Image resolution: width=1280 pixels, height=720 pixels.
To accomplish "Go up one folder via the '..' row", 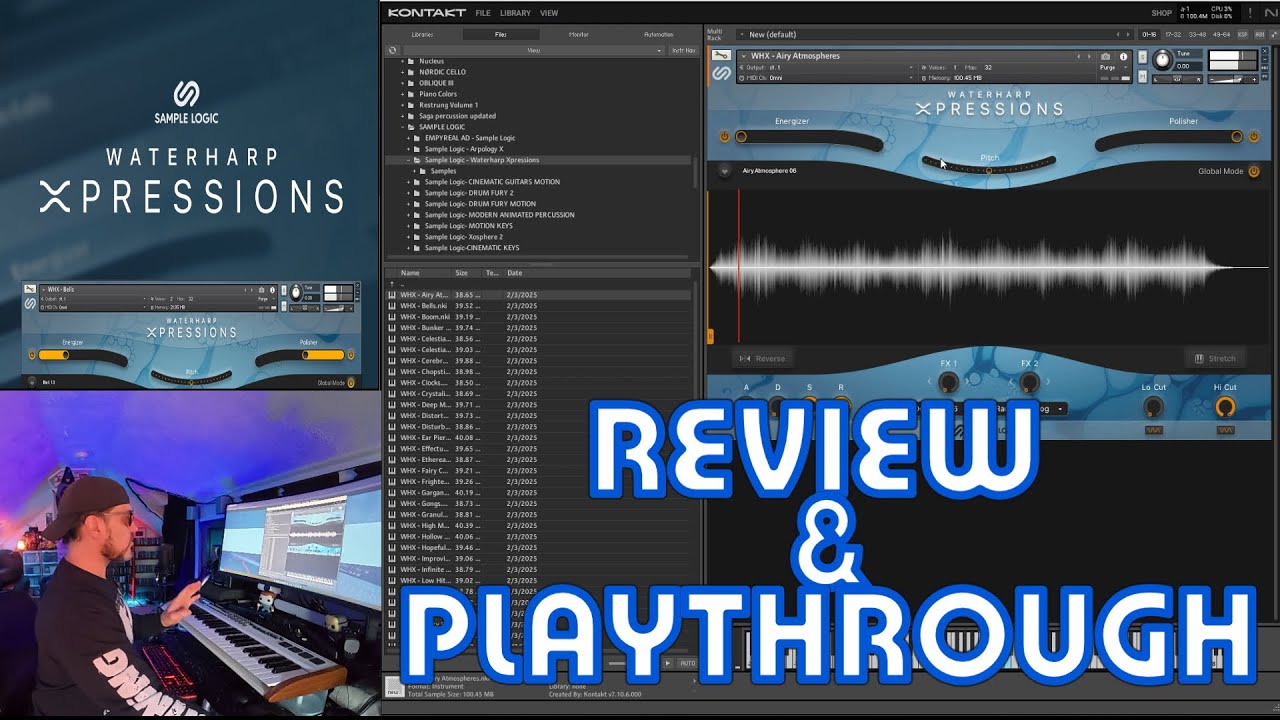I will pos(538,284).
